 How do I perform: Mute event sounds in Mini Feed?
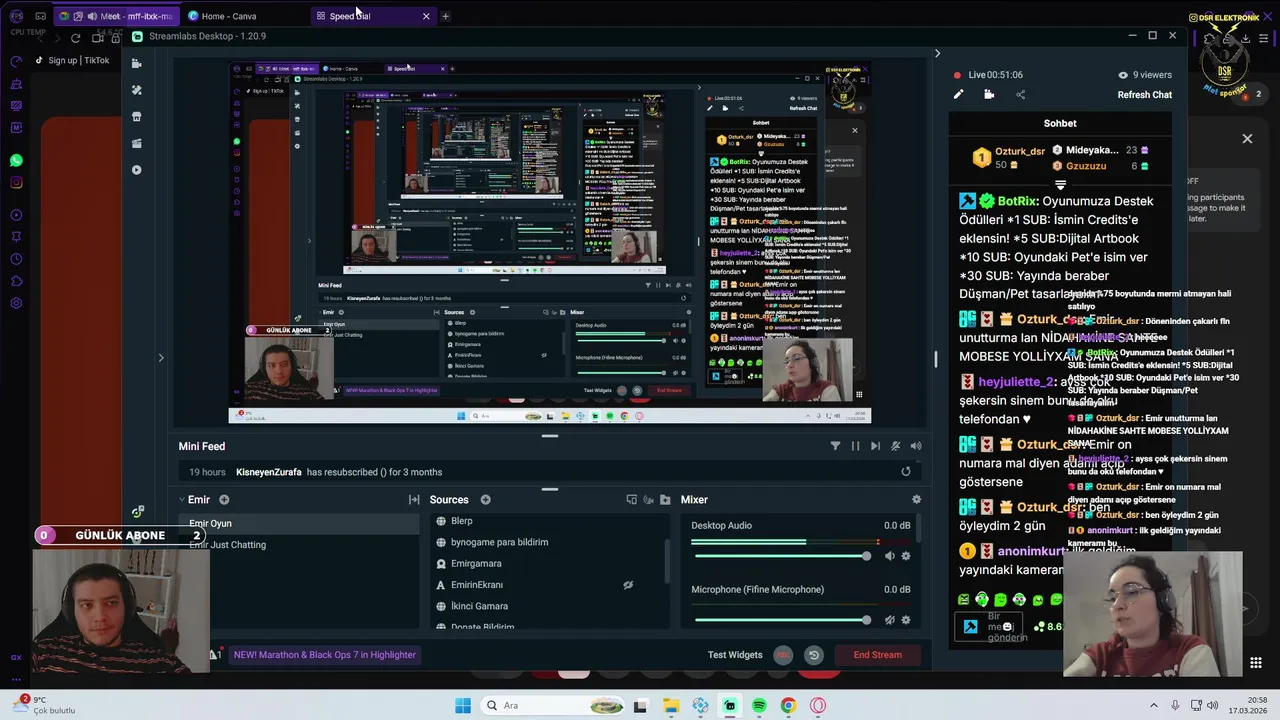click(x=895, y=446)
